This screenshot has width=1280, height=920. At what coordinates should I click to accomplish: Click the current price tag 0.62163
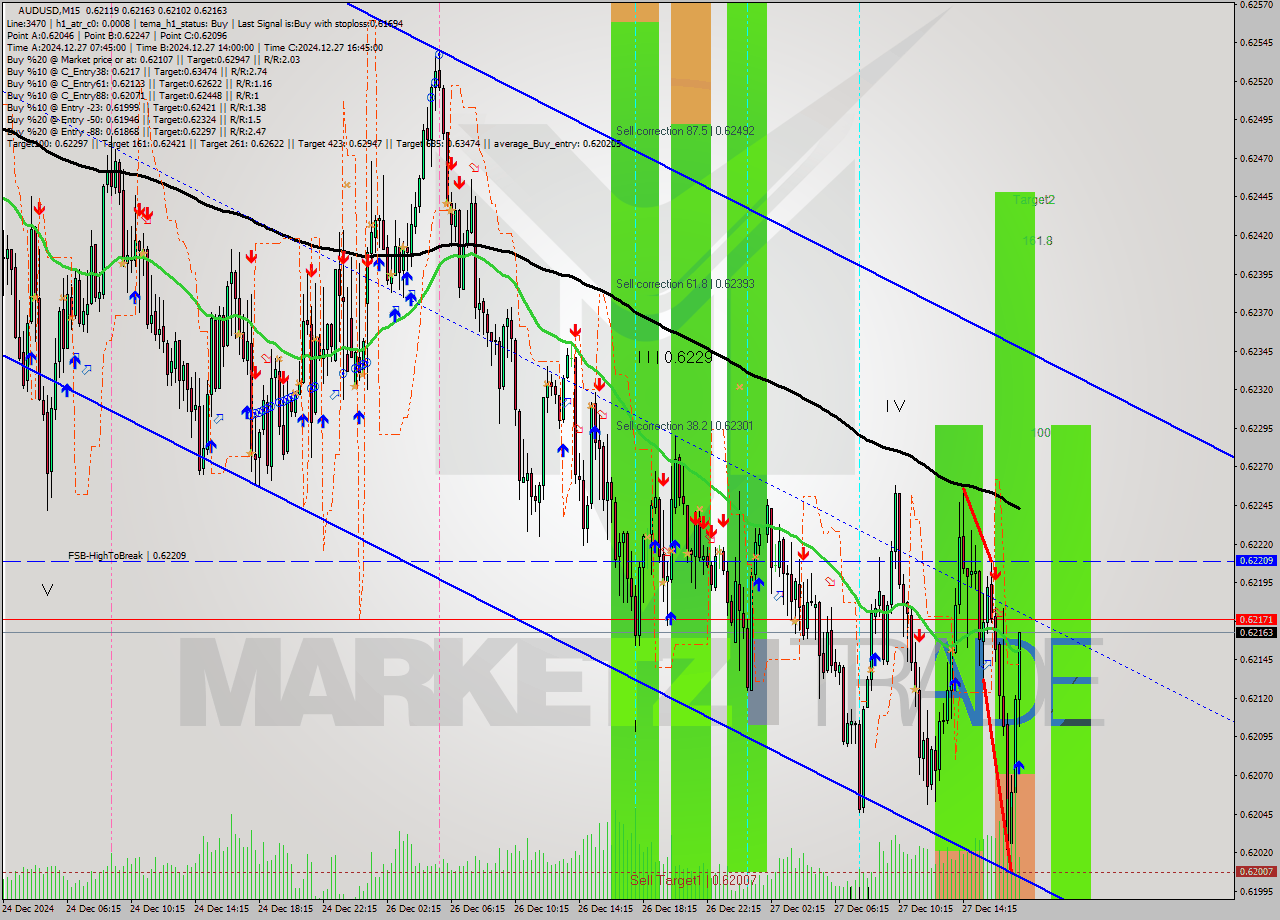(1256, 632)
